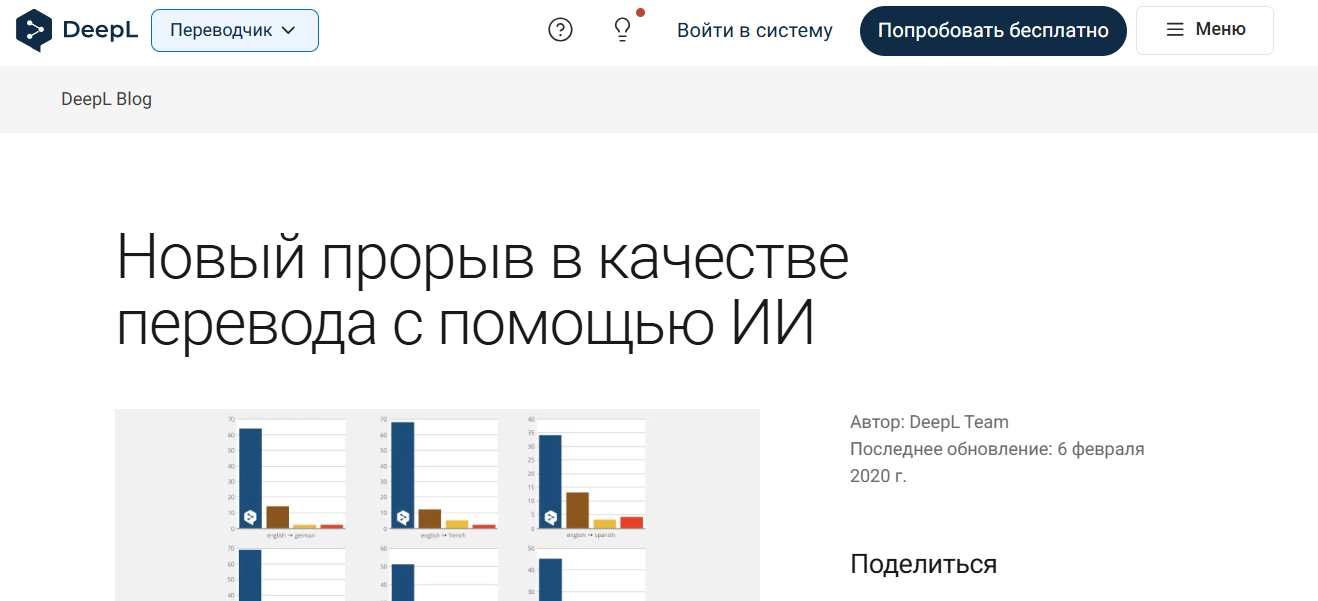Click the english → french chart label
The width and height of the screenshot is (1318, 601).
(444, 535)
